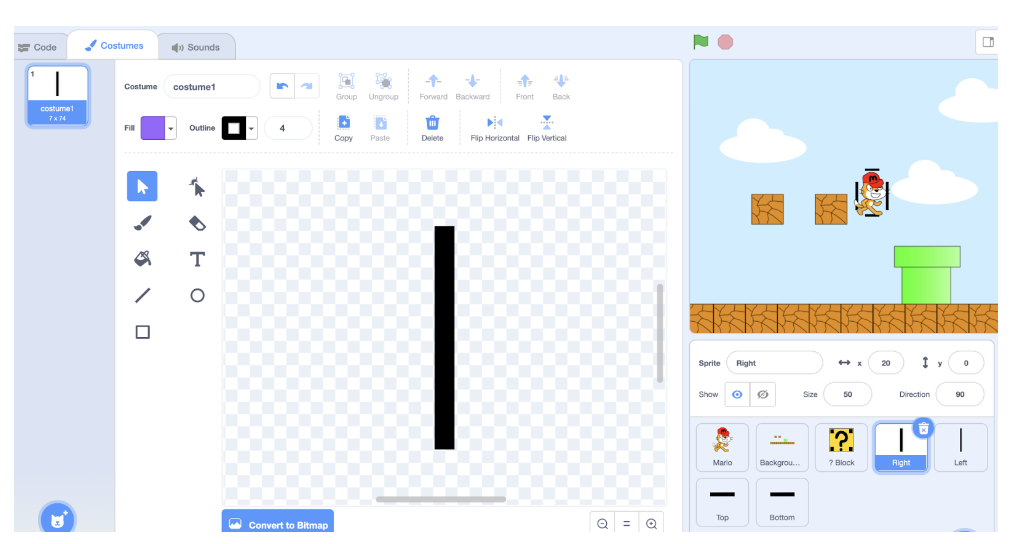
Task: Open the Fill color dropdown arrow
Action: click(x=170, y=128)
